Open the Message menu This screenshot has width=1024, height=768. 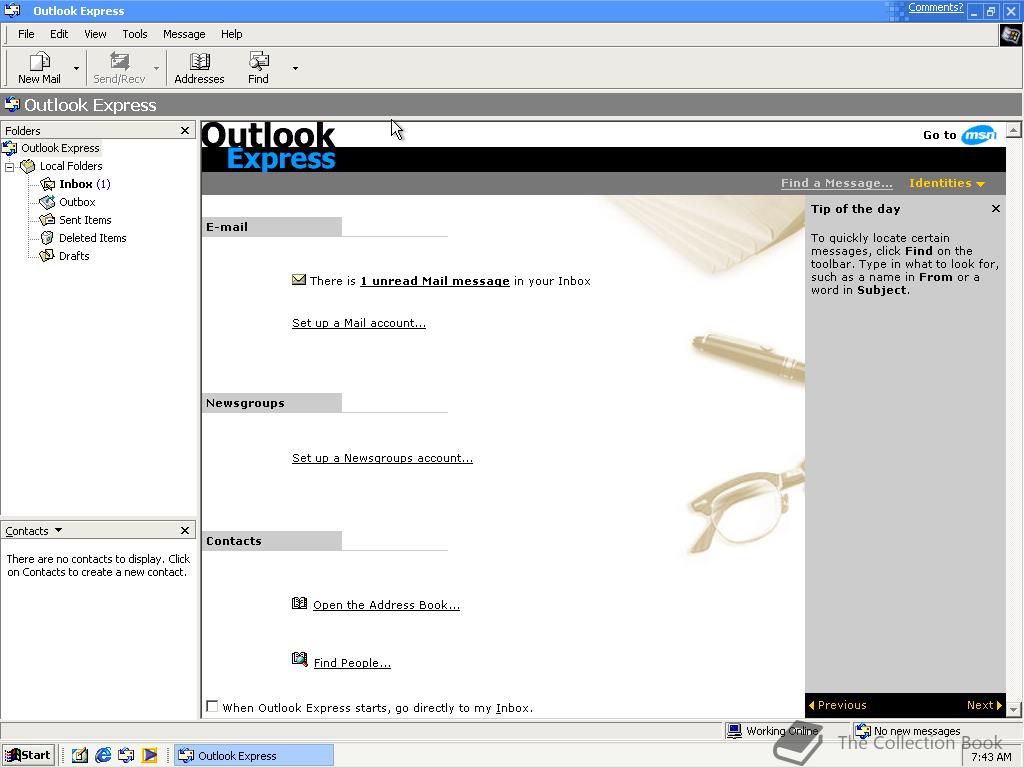(184, 34)
